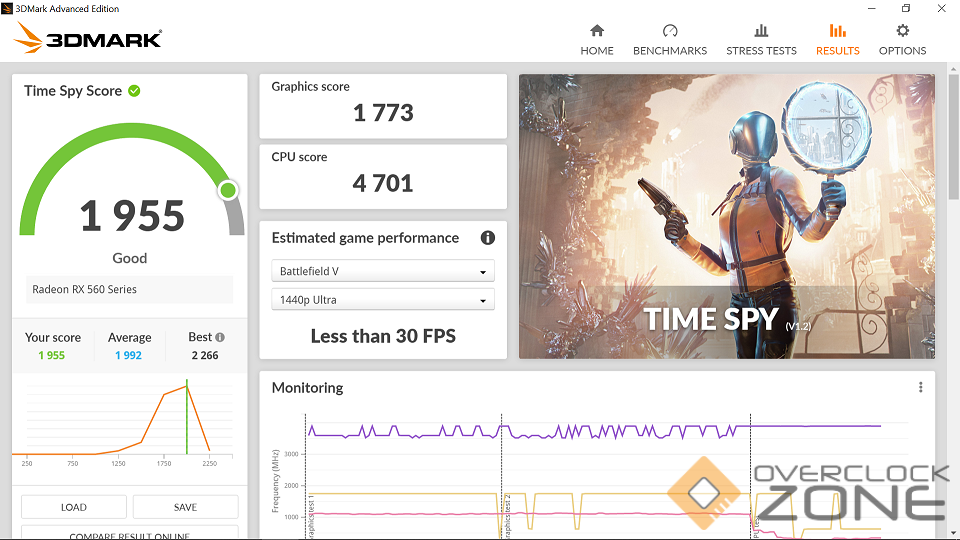Click the Monitoring heading
This screenshot has width=960, height=540.
(307, 388)
